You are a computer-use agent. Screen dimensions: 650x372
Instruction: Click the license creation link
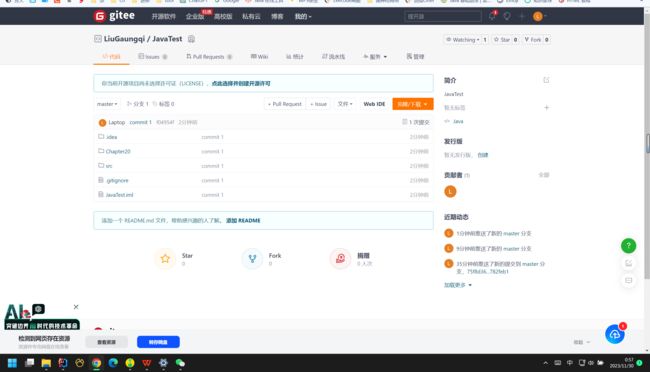coord(241,83)
